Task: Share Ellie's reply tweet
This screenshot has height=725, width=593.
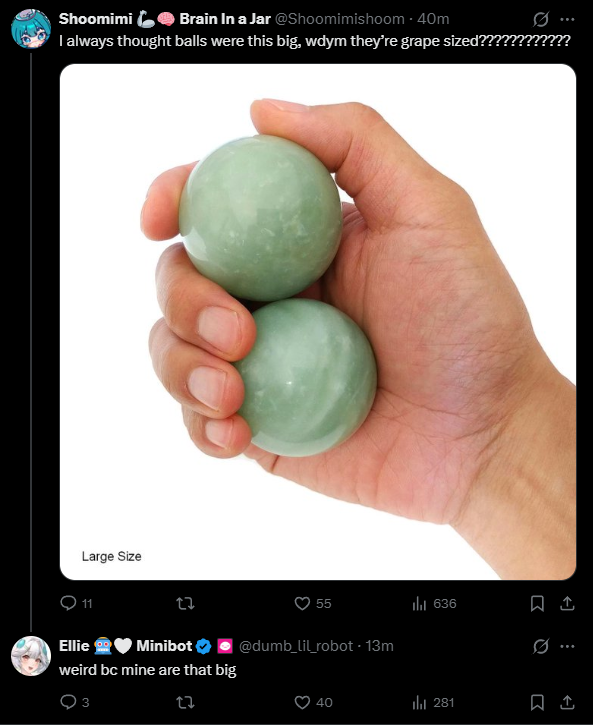Action: click(567, 702)
